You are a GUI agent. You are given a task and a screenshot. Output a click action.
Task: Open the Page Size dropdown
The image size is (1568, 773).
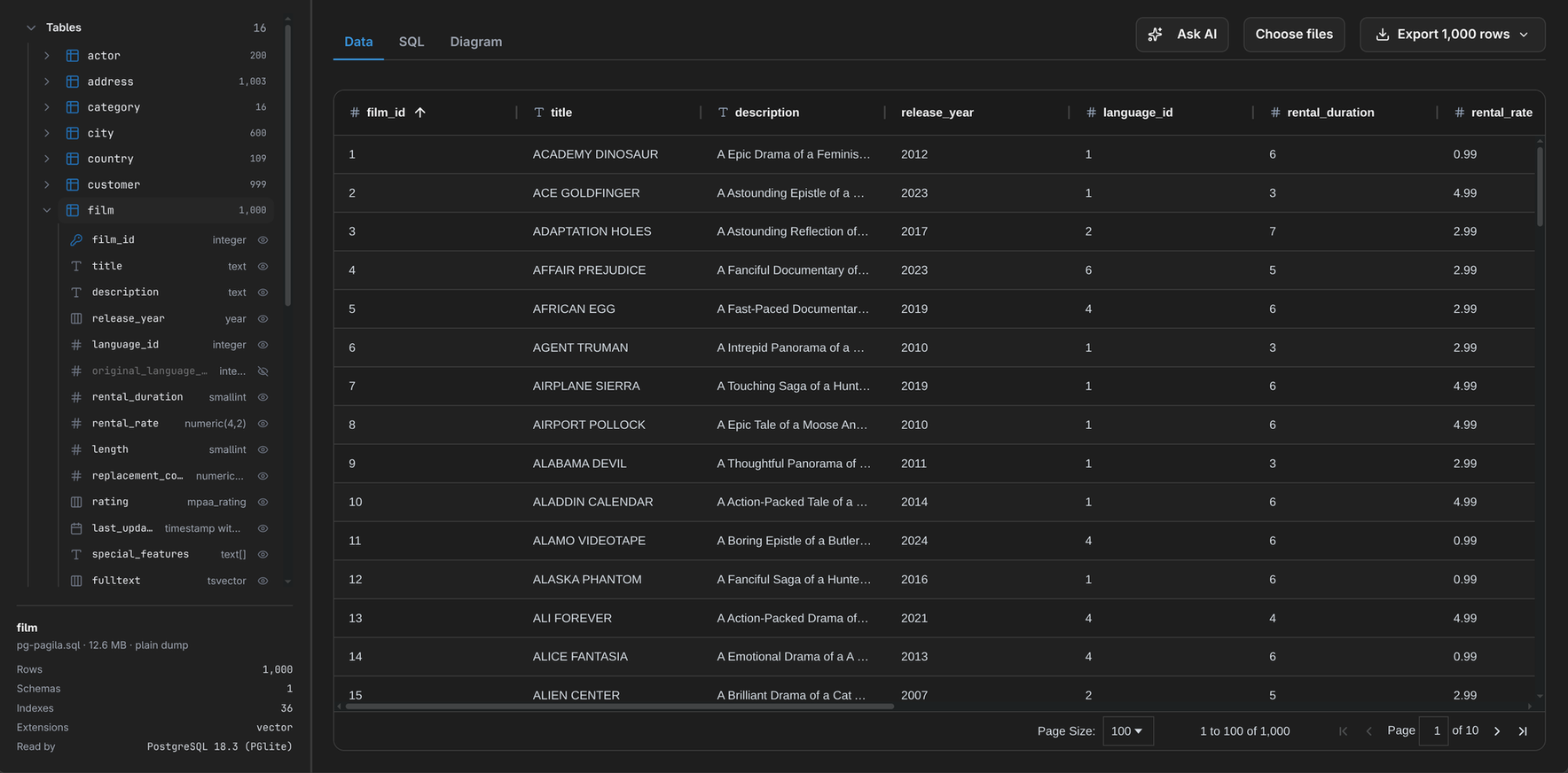(1128, 731)
